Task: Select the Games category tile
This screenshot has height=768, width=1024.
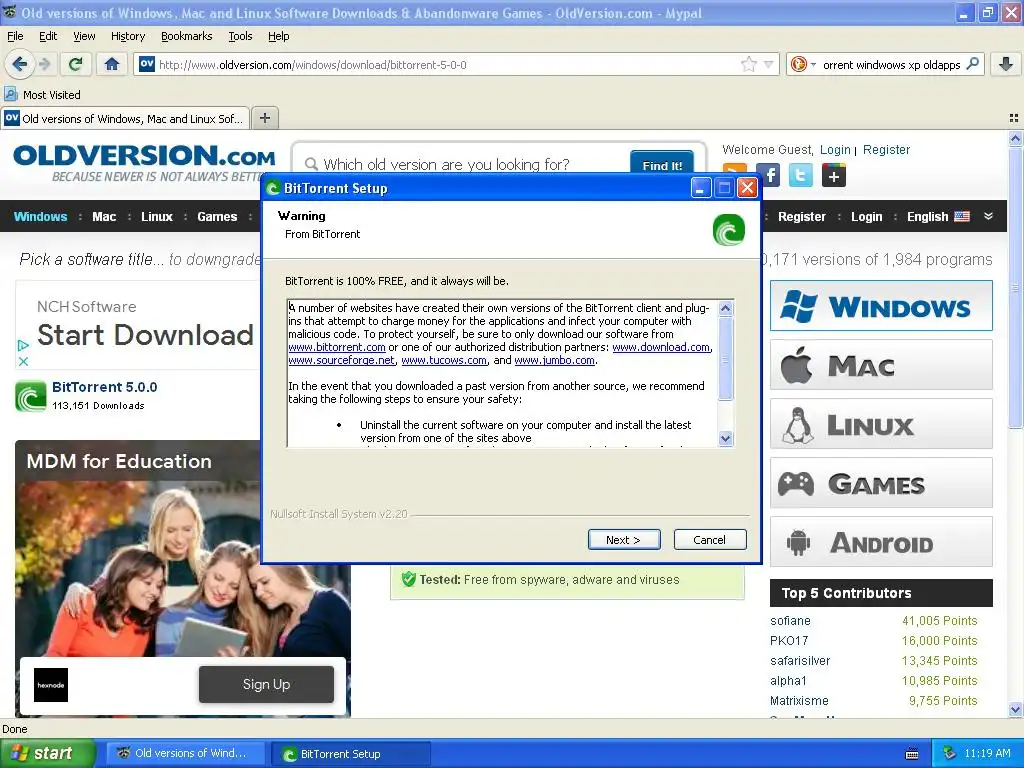Action: 881,483
